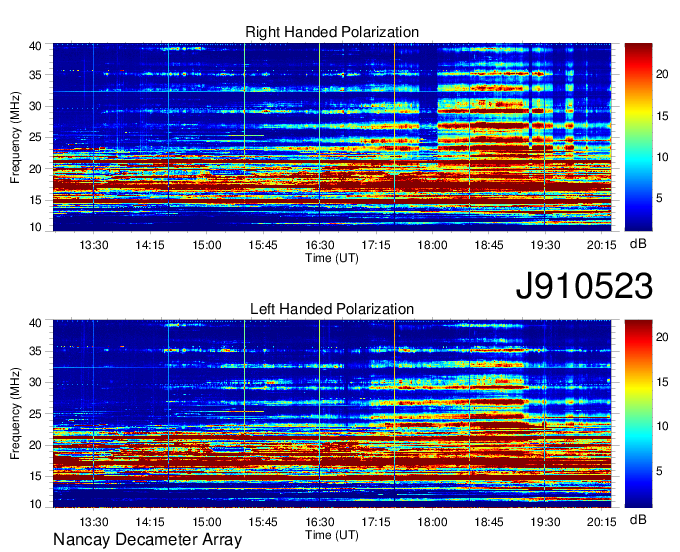Click the 20 frequency tick on the bottom plot
Image resolution: width=680 pixels, height=552 pixels.
[35, 445]
